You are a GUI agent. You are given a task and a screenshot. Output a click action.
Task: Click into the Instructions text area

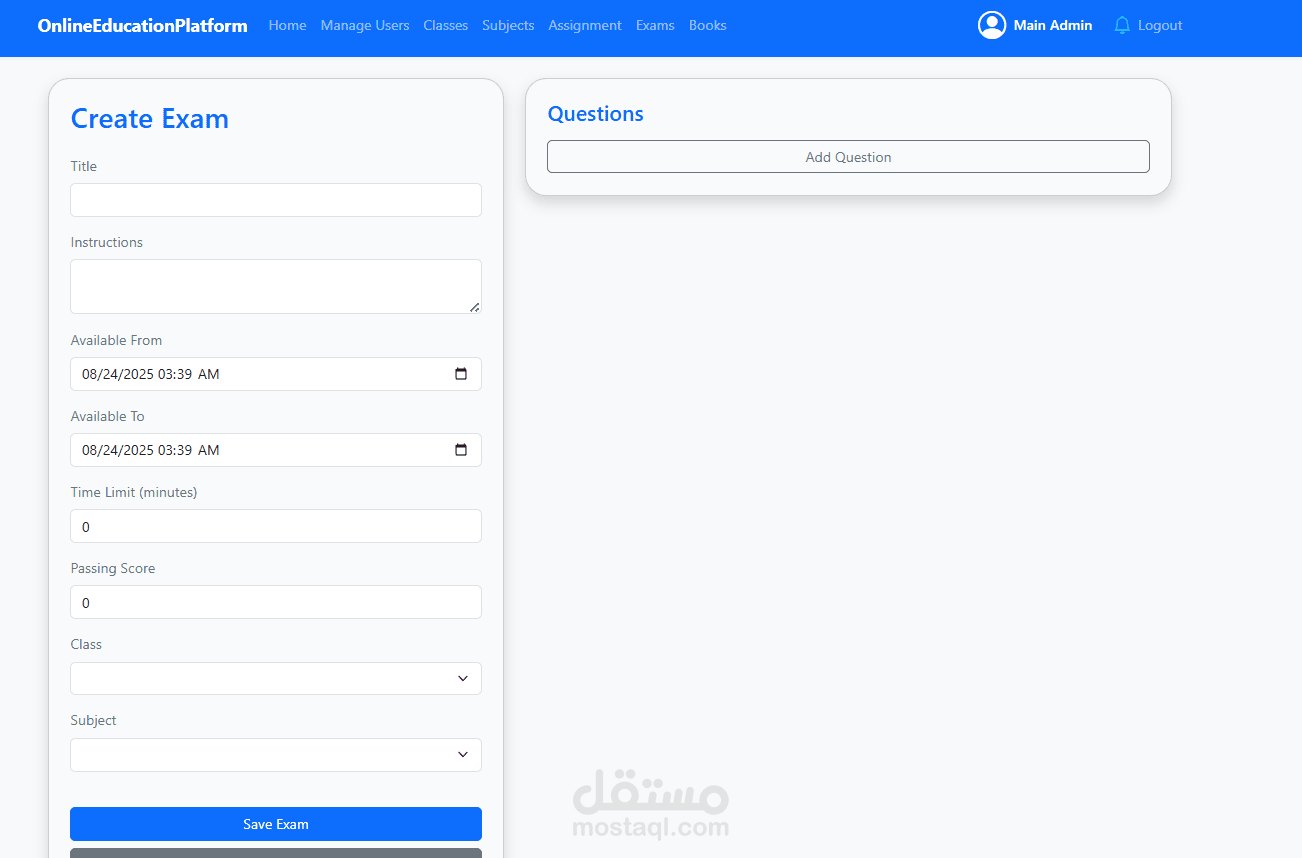point(276,287)
